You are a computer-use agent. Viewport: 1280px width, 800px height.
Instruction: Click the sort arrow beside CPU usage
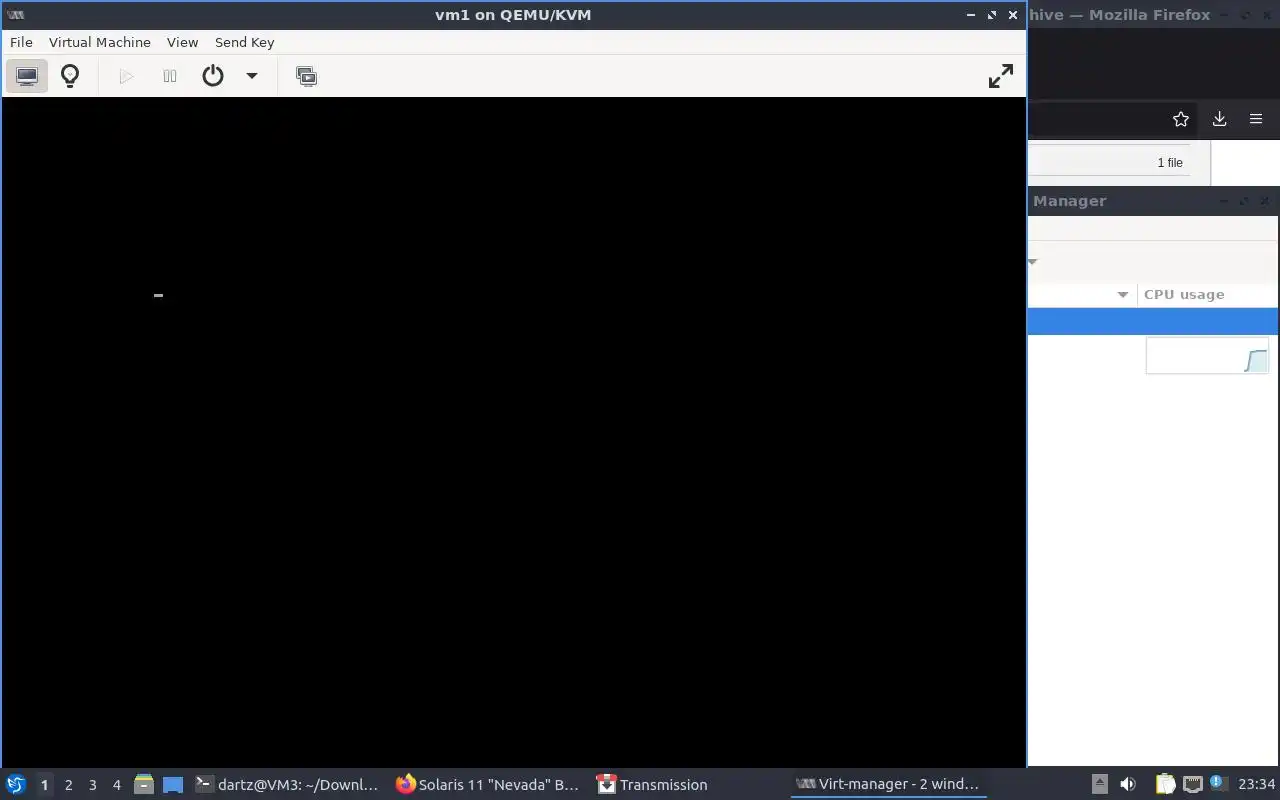click(x=1123, y=295)
